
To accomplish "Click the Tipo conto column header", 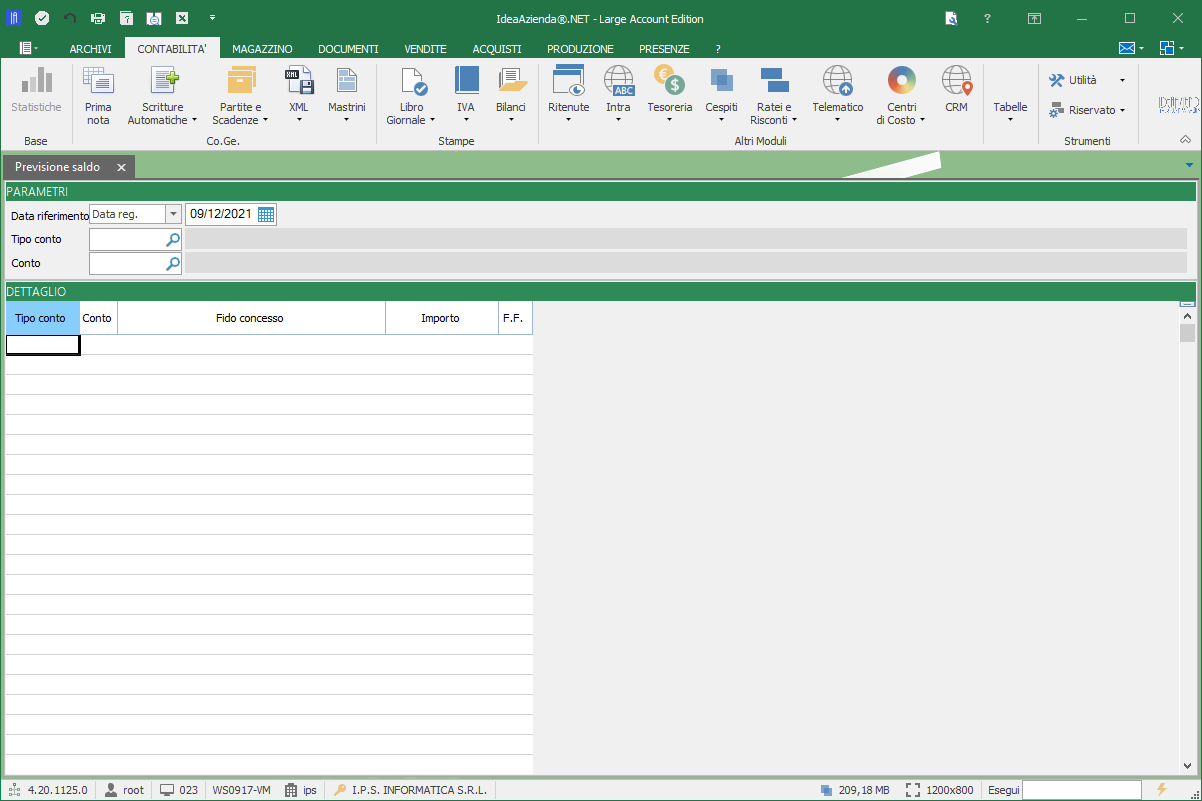I will [x=42, y=318].
